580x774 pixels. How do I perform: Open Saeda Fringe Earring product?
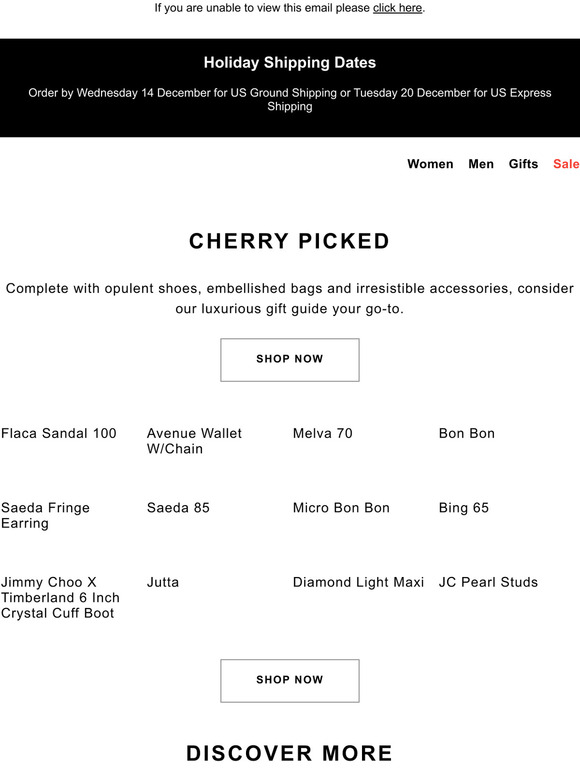pyautogui.click(x=45, y=515)
